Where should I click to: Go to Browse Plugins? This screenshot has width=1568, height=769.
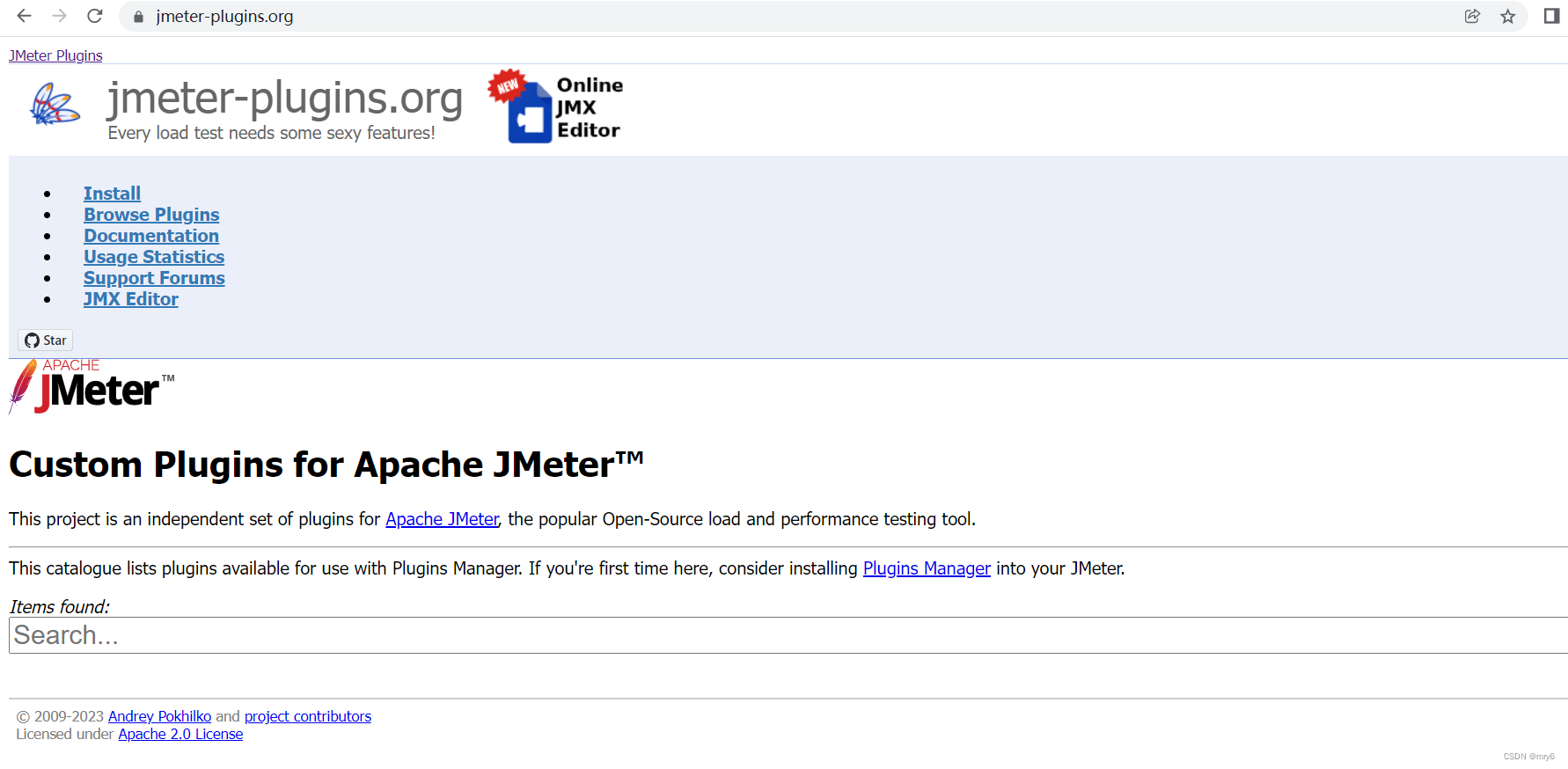click(x=151, y=215)
